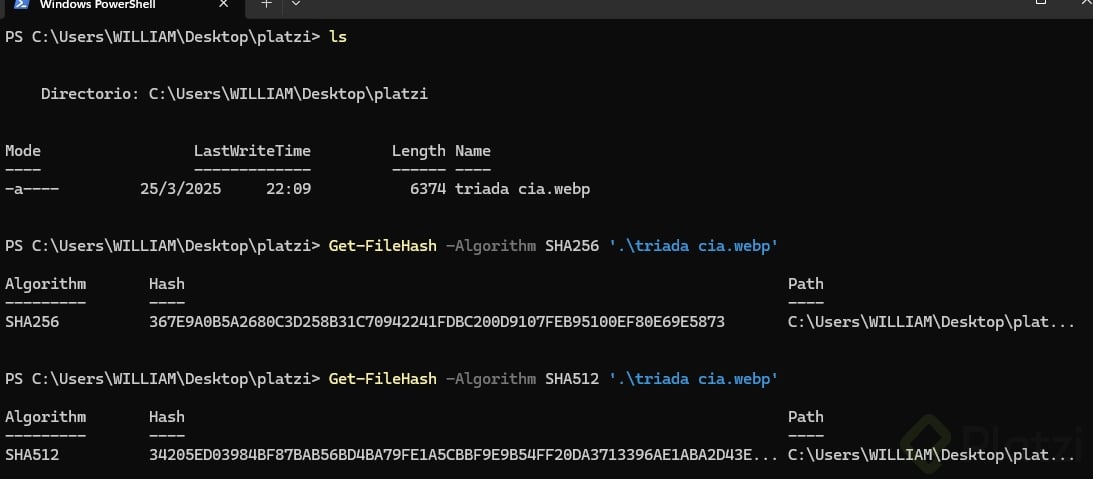Close the Windows PowerShell tab
Screen dimensions: 1093x479
(223, 5)
